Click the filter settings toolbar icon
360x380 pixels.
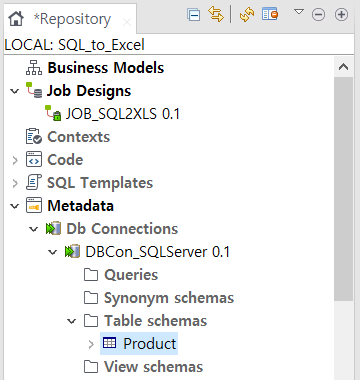pyautogui.click(x=270, y=14)
